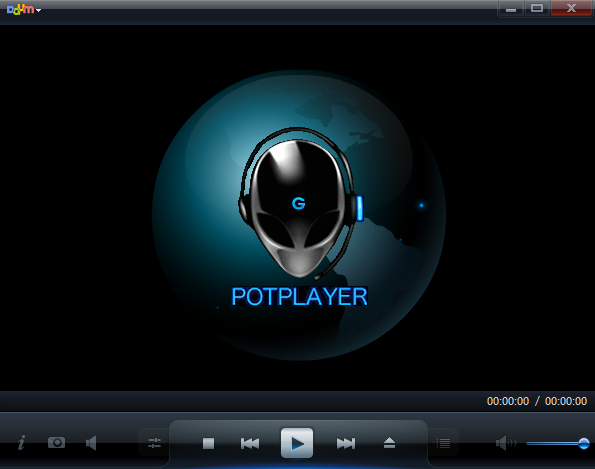Image resolution: width=595 pixels, height=469 pixels.
Task: Toggle the playlist panel icon
Action: tap(443, 443)
